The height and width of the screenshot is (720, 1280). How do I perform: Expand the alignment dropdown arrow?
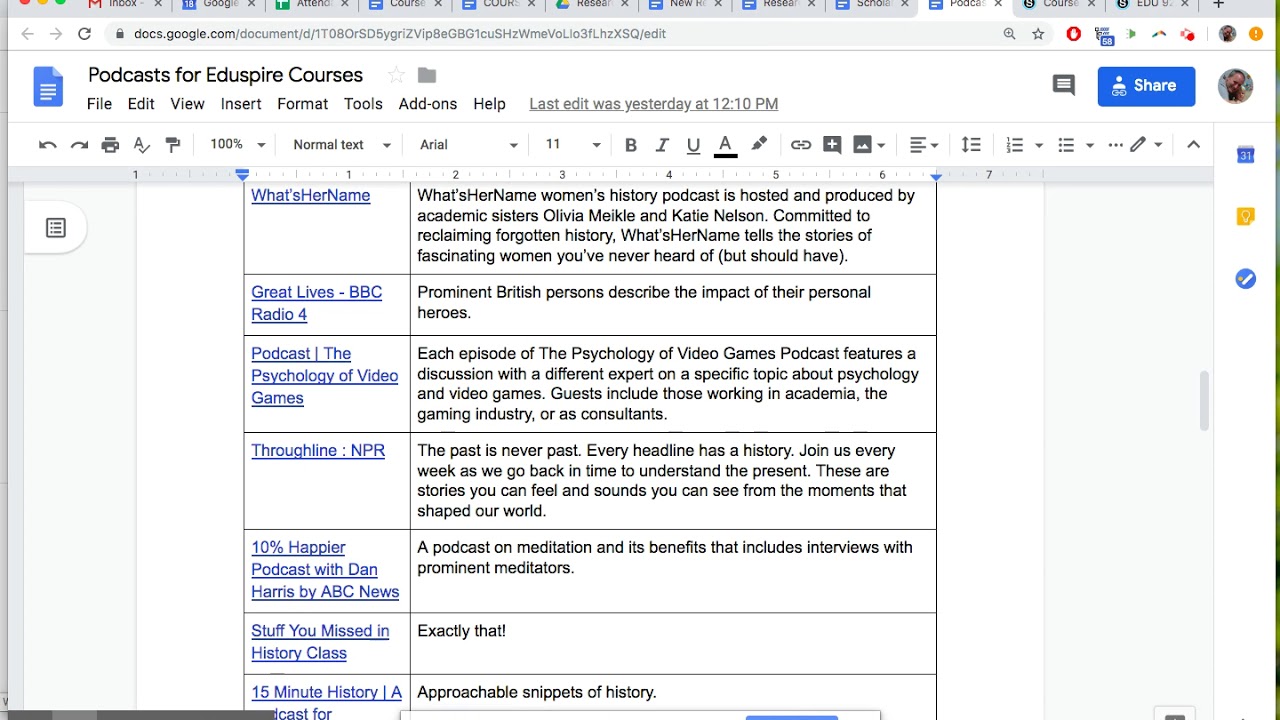935,145
